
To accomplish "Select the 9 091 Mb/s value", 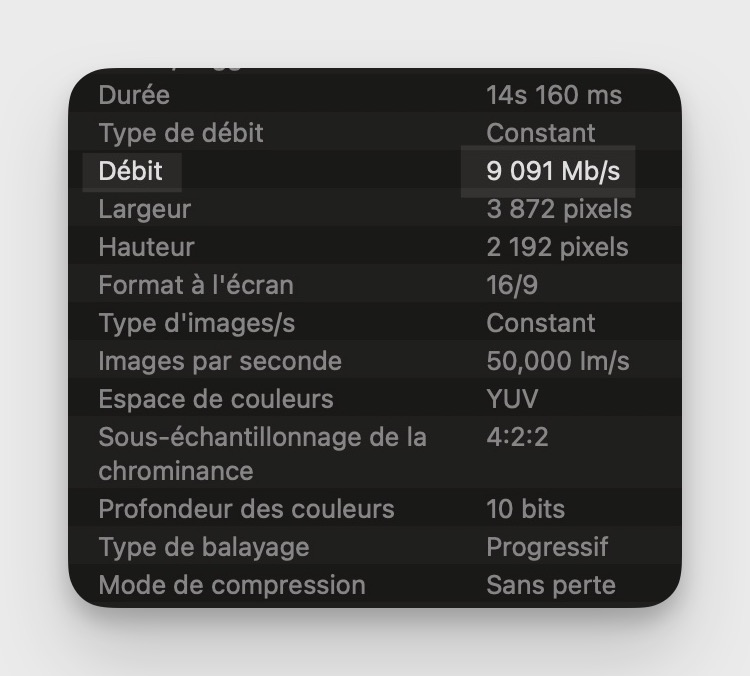I will 553,171.
